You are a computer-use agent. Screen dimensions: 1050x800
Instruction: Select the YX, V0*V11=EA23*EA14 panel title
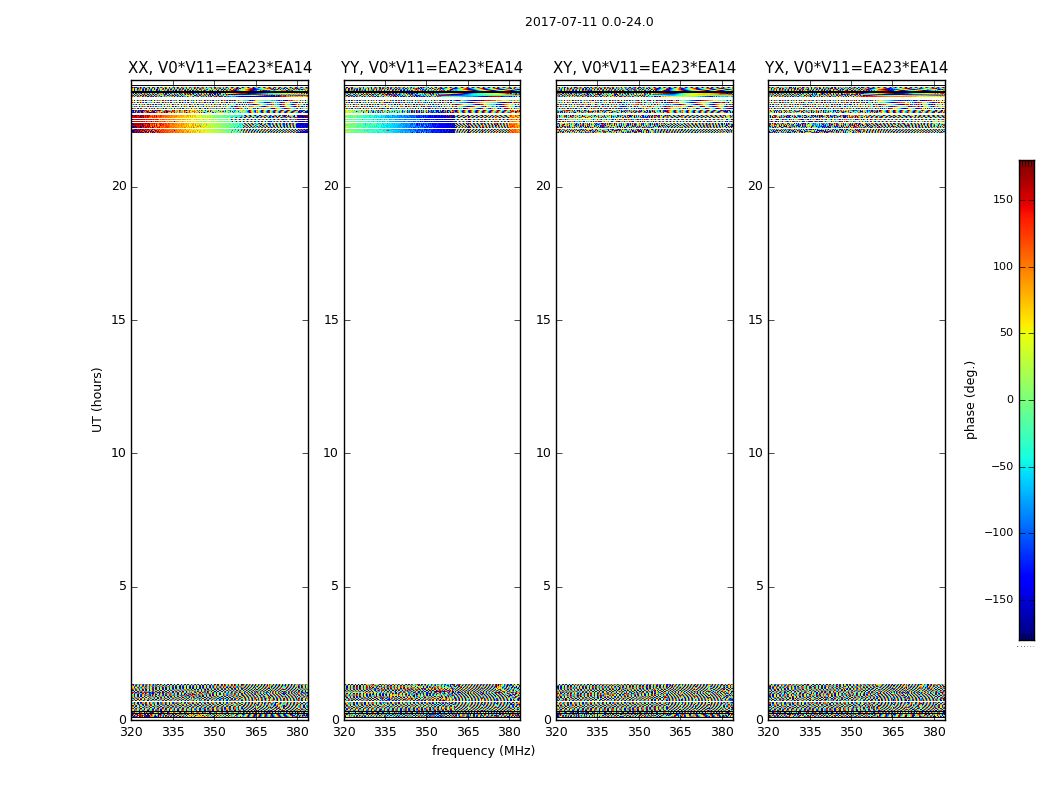[856, 68]
